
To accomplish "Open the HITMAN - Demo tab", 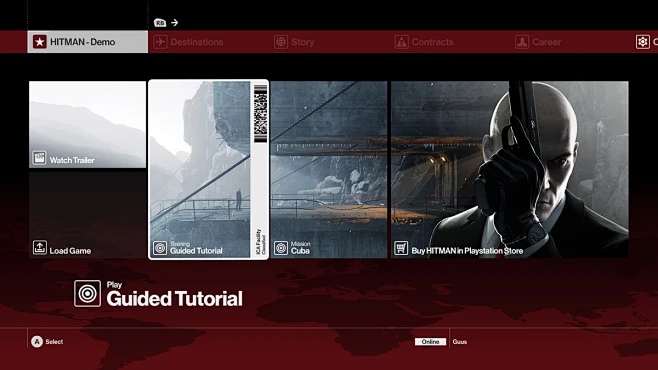I will pyautogui.click(x=88, y=42).
